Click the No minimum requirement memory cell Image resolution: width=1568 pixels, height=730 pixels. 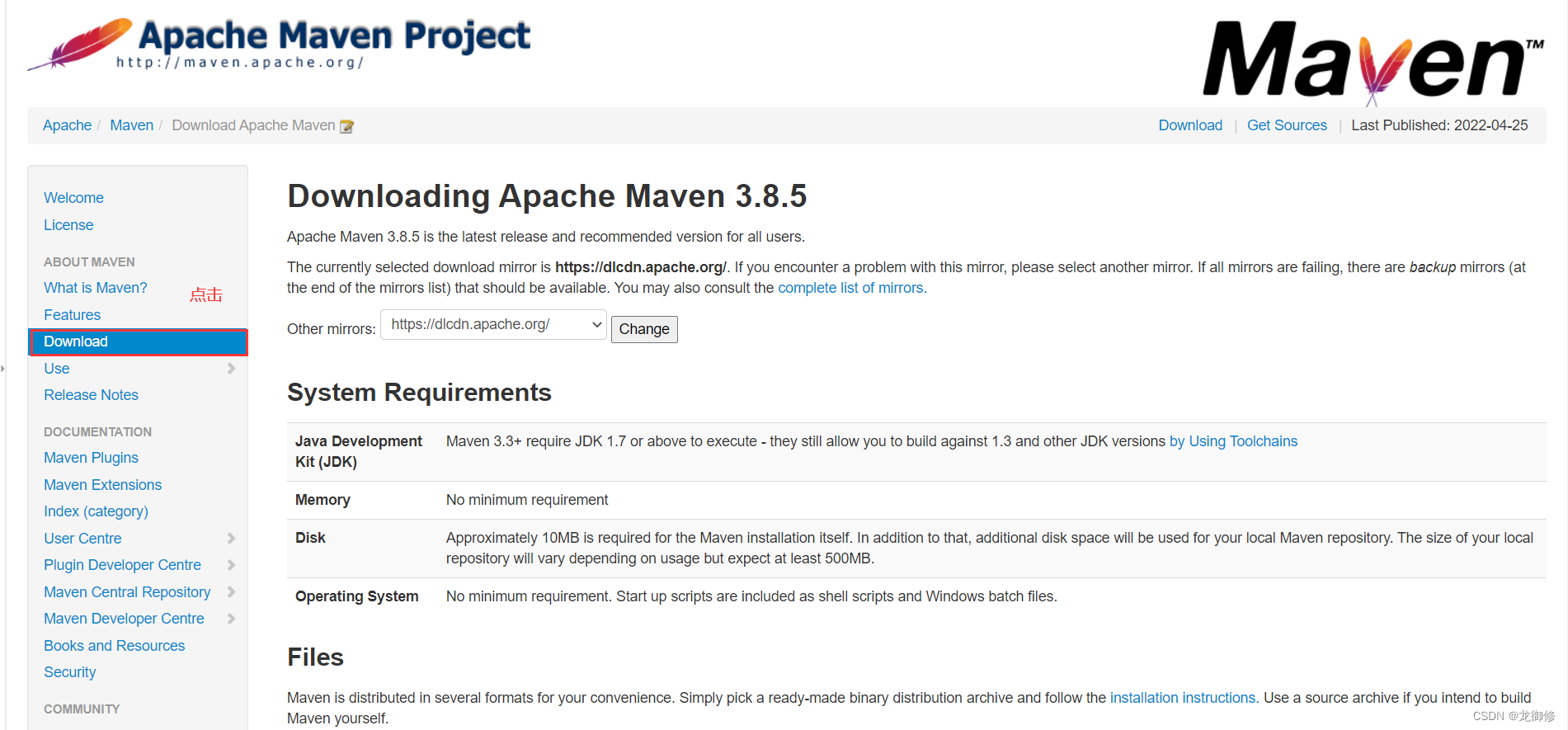pyautogui.click(x=527, y=500)
